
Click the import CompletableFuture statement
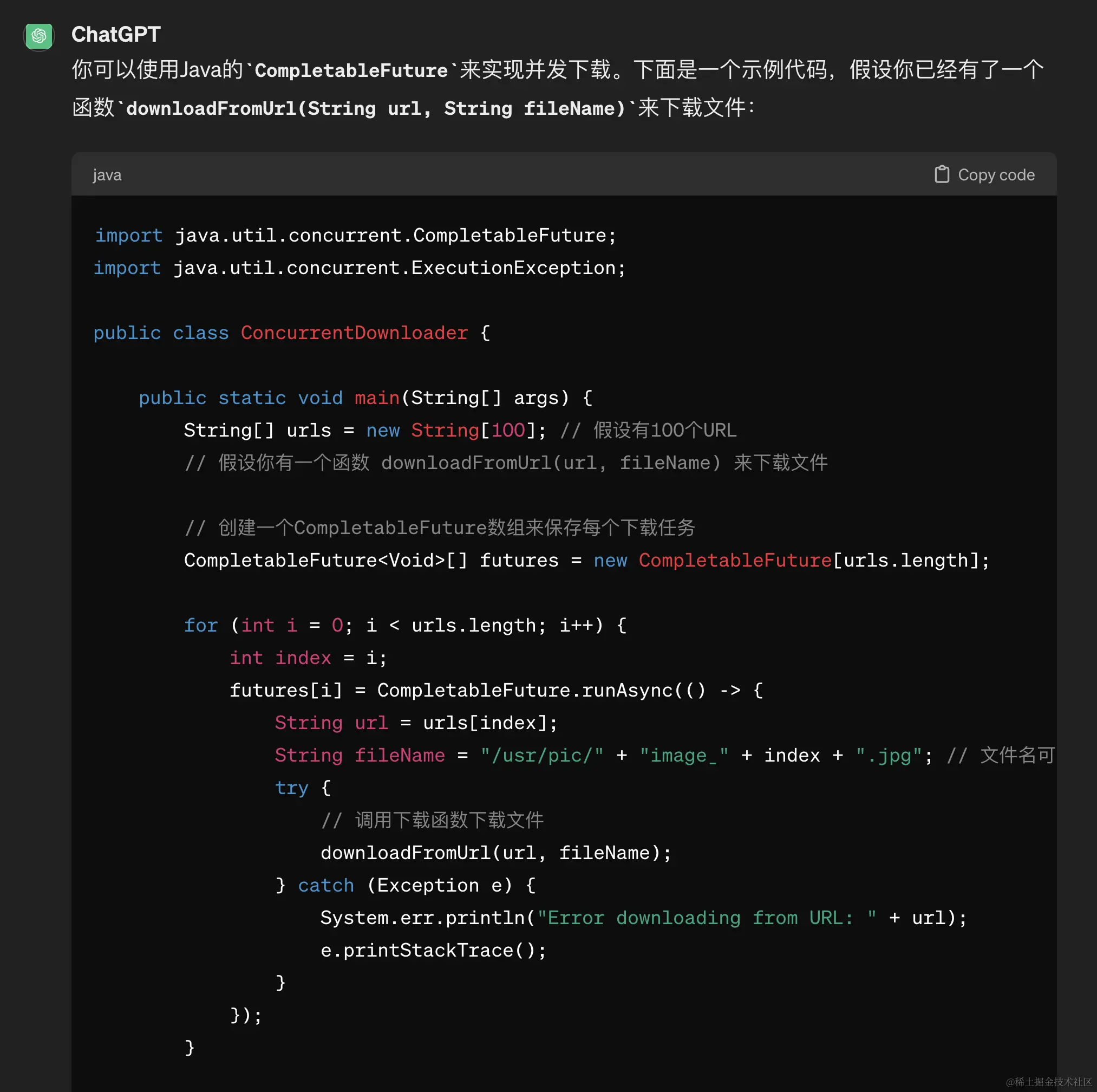click(355, 235)
